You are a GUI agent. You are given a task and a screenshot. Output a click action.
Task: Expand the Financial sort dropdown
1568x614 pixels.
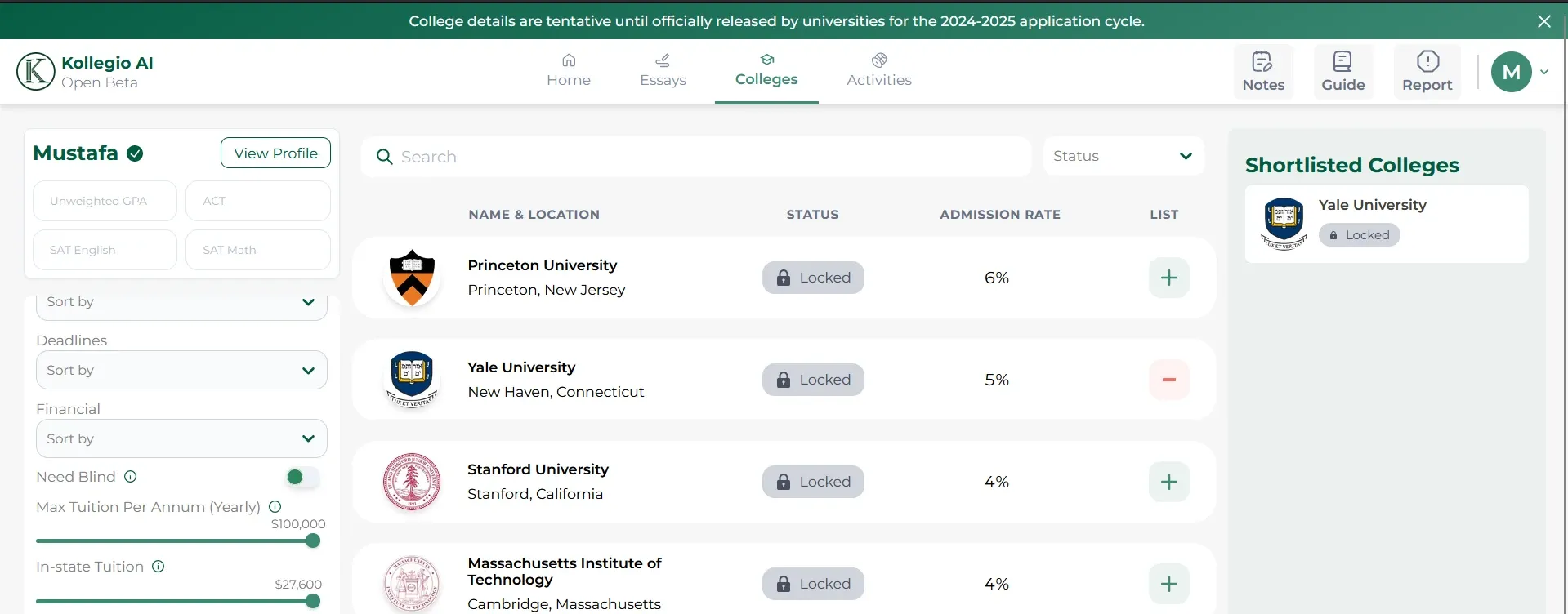tap(181, 438)
